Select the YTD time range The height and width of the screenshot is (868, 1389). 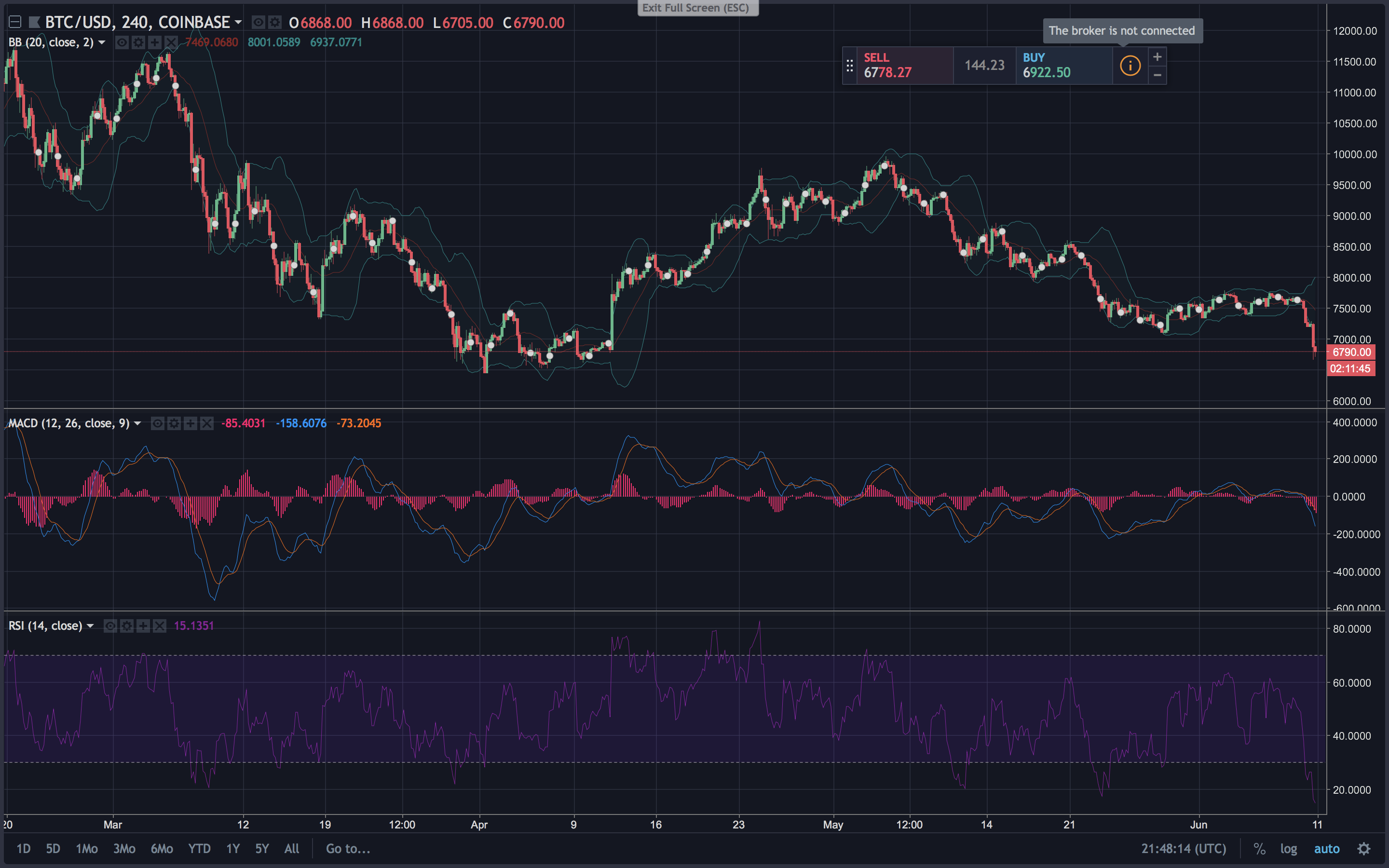tap(199, 849)
